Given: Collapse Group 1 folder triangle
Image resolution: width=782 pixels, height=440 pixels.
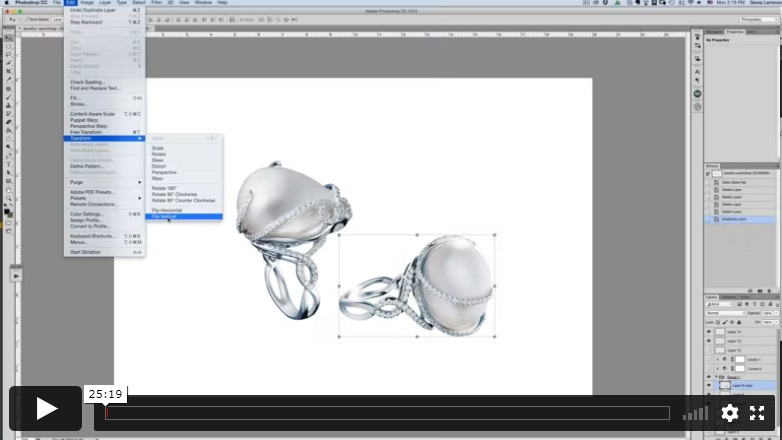Looking at the screenshot, I should point(716,377).
